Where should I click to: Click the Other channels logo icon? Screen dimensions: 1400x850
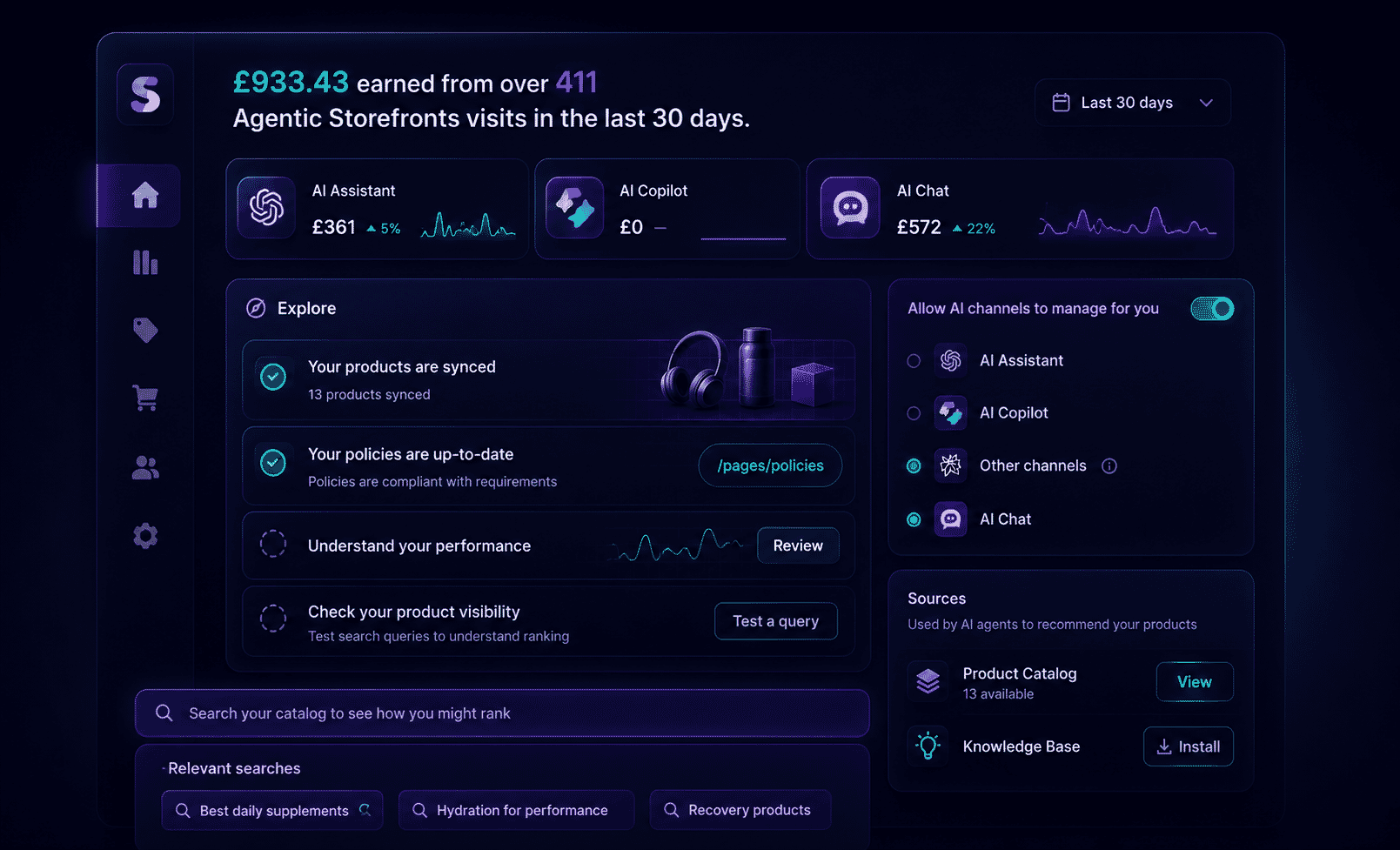coord(951,465)
